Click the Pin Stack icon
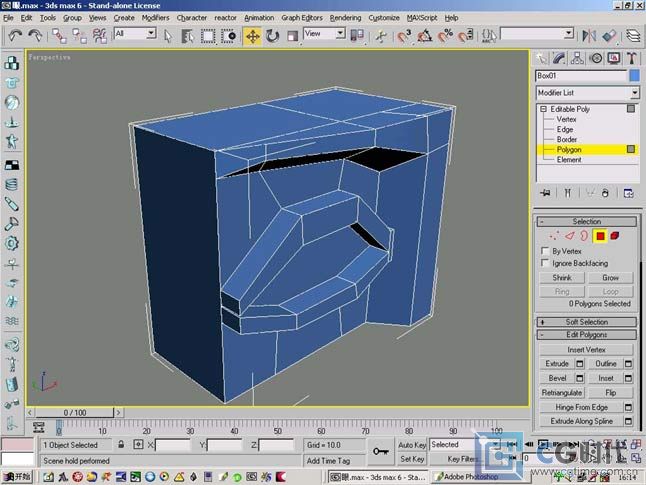 545,192
